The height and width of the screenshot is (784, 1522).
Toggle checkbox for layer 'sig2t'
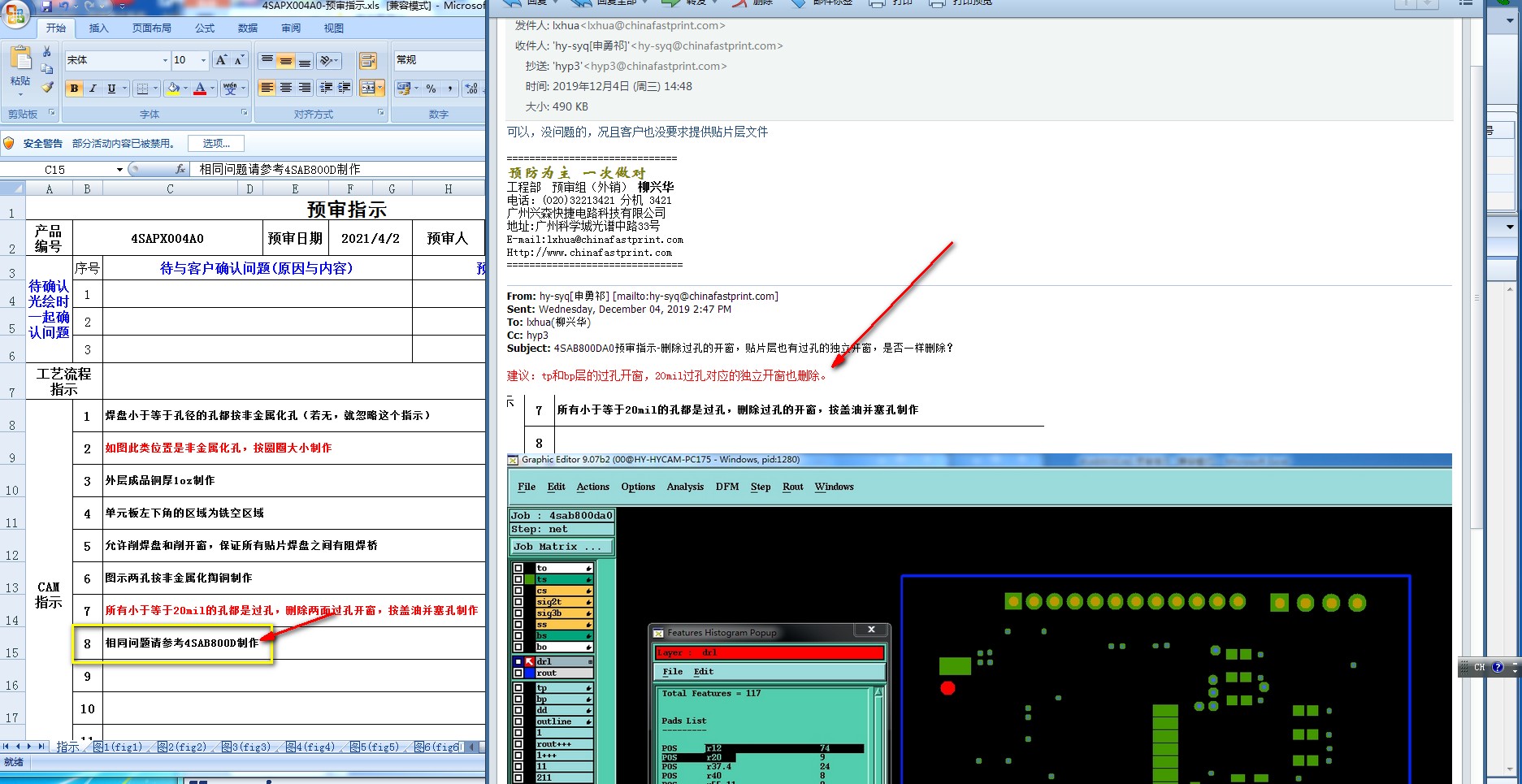tap(518, 602)
